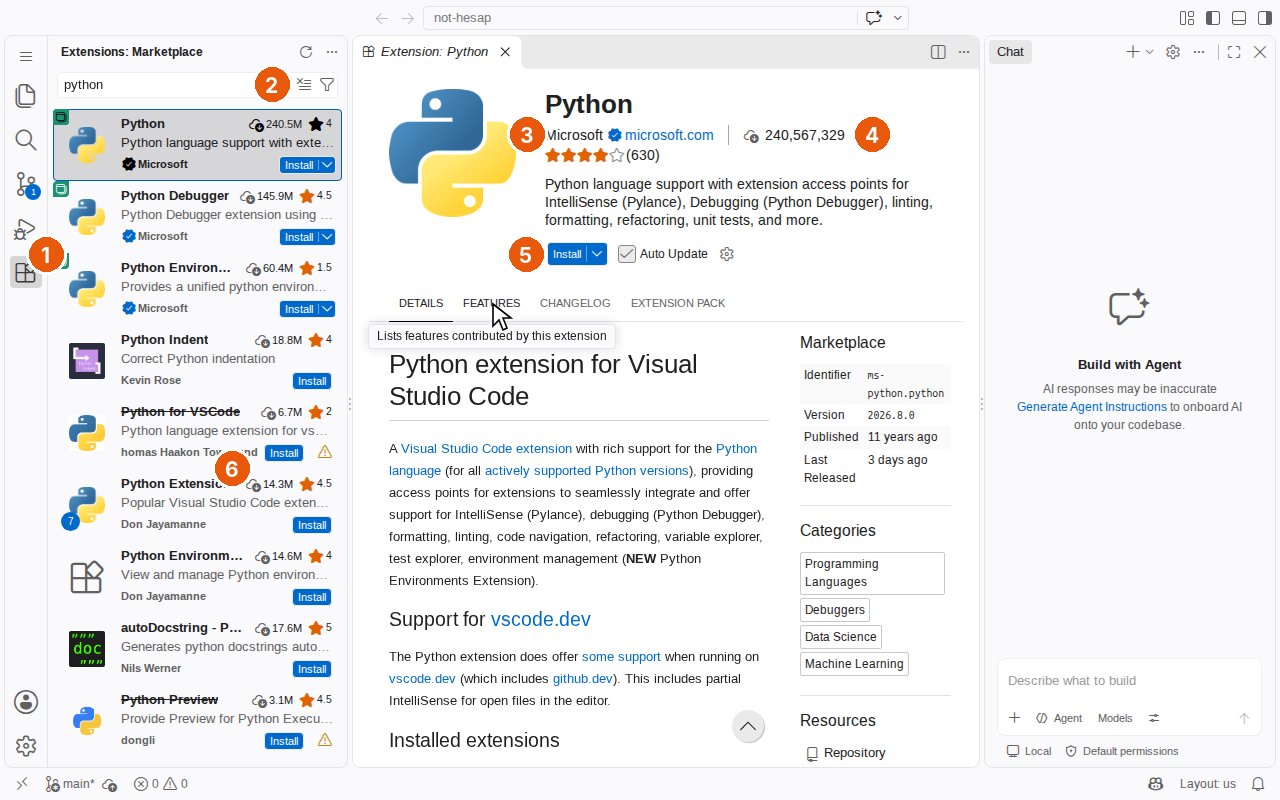
Task: Open the microsoft.com publisher link
Action: (669, 135)
